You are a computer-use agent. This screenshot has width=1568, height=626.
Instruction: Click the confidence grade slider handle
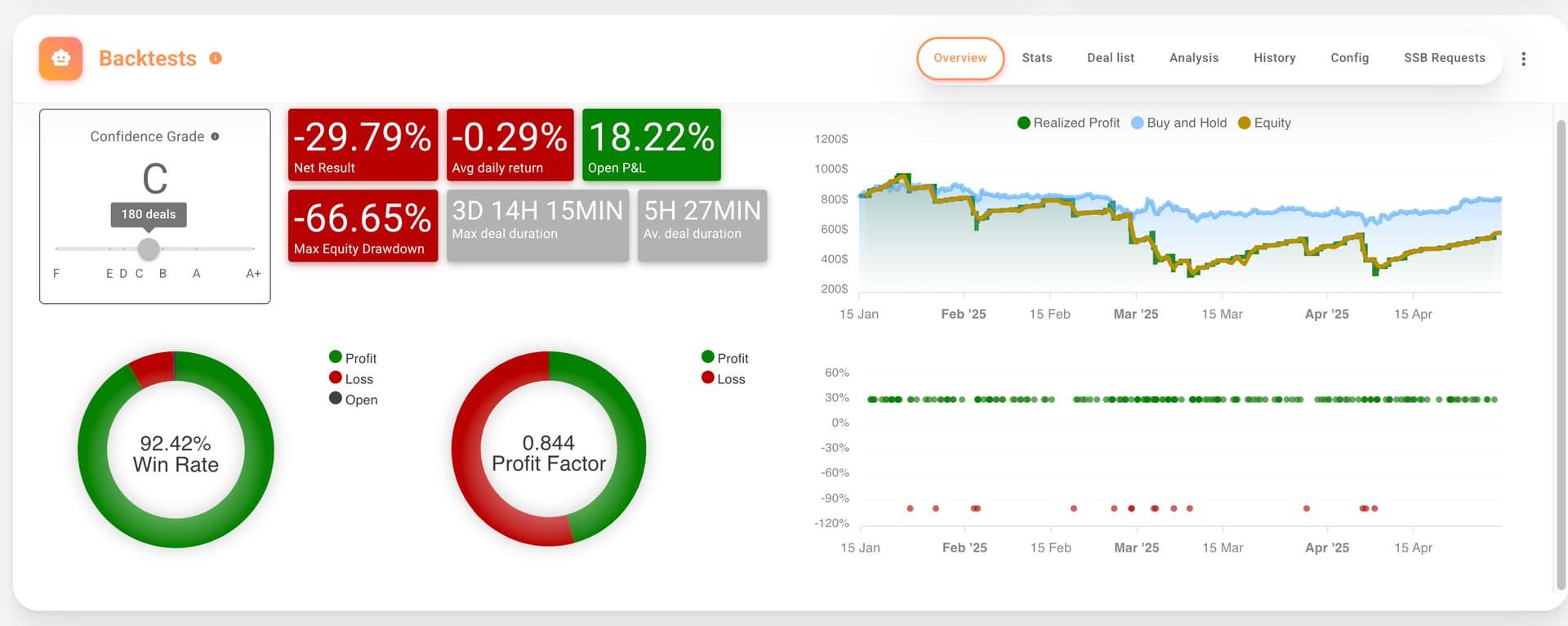click(149, 248)
